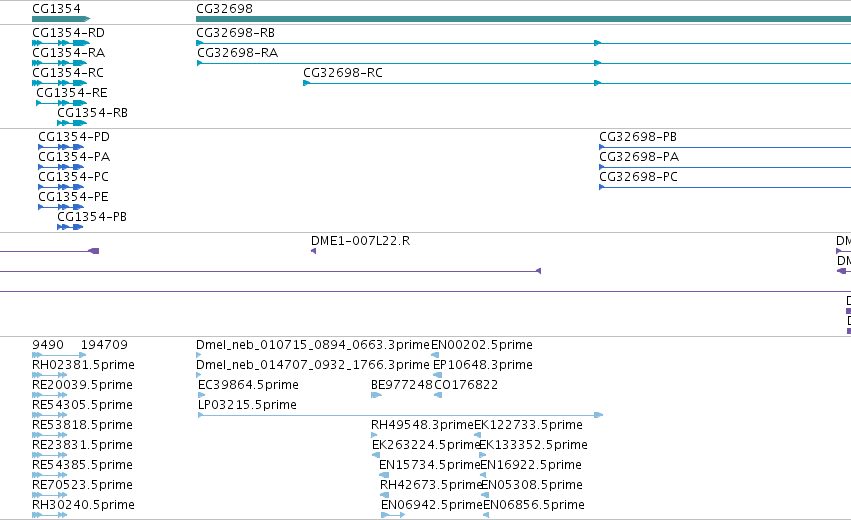Click the CG32698 gene bar
The height and width of the screenshot is (520, 851).
[x=523, y=19]
